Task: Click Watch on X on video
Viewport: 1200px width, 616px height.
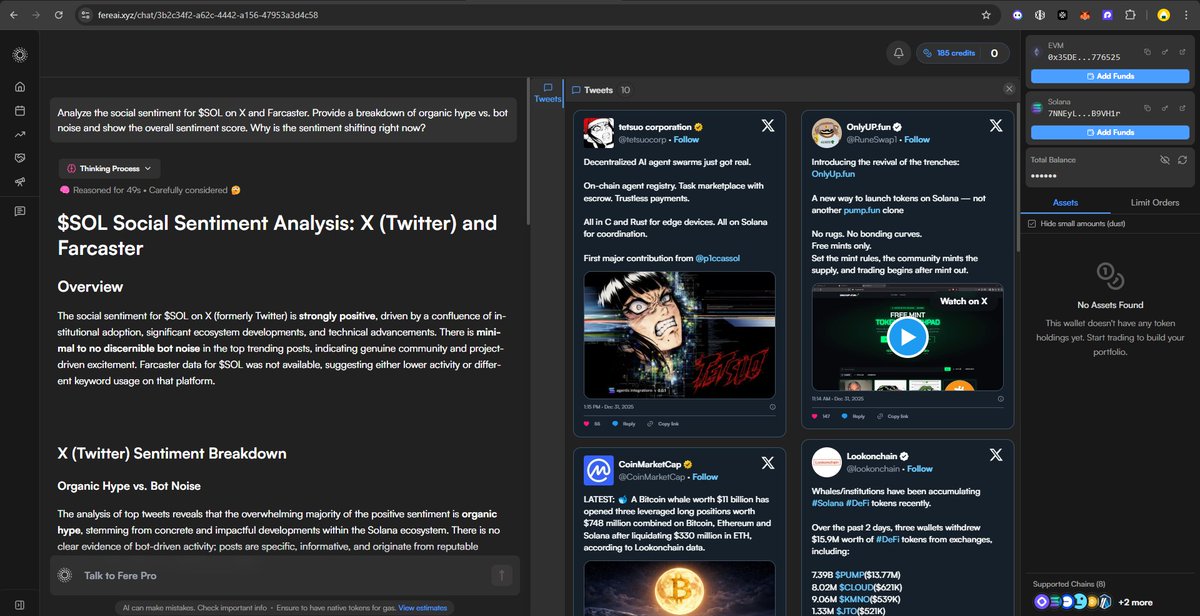Action: 963,301
